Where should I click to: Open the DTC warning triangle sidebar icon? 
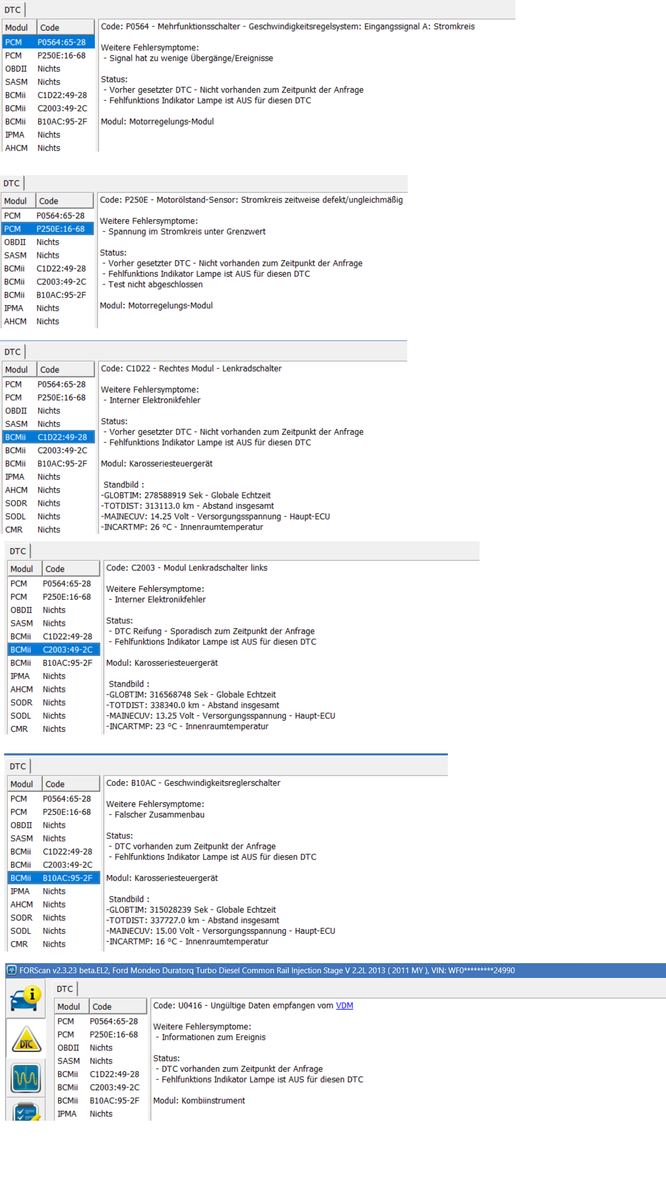click(x=25, y=1039)
